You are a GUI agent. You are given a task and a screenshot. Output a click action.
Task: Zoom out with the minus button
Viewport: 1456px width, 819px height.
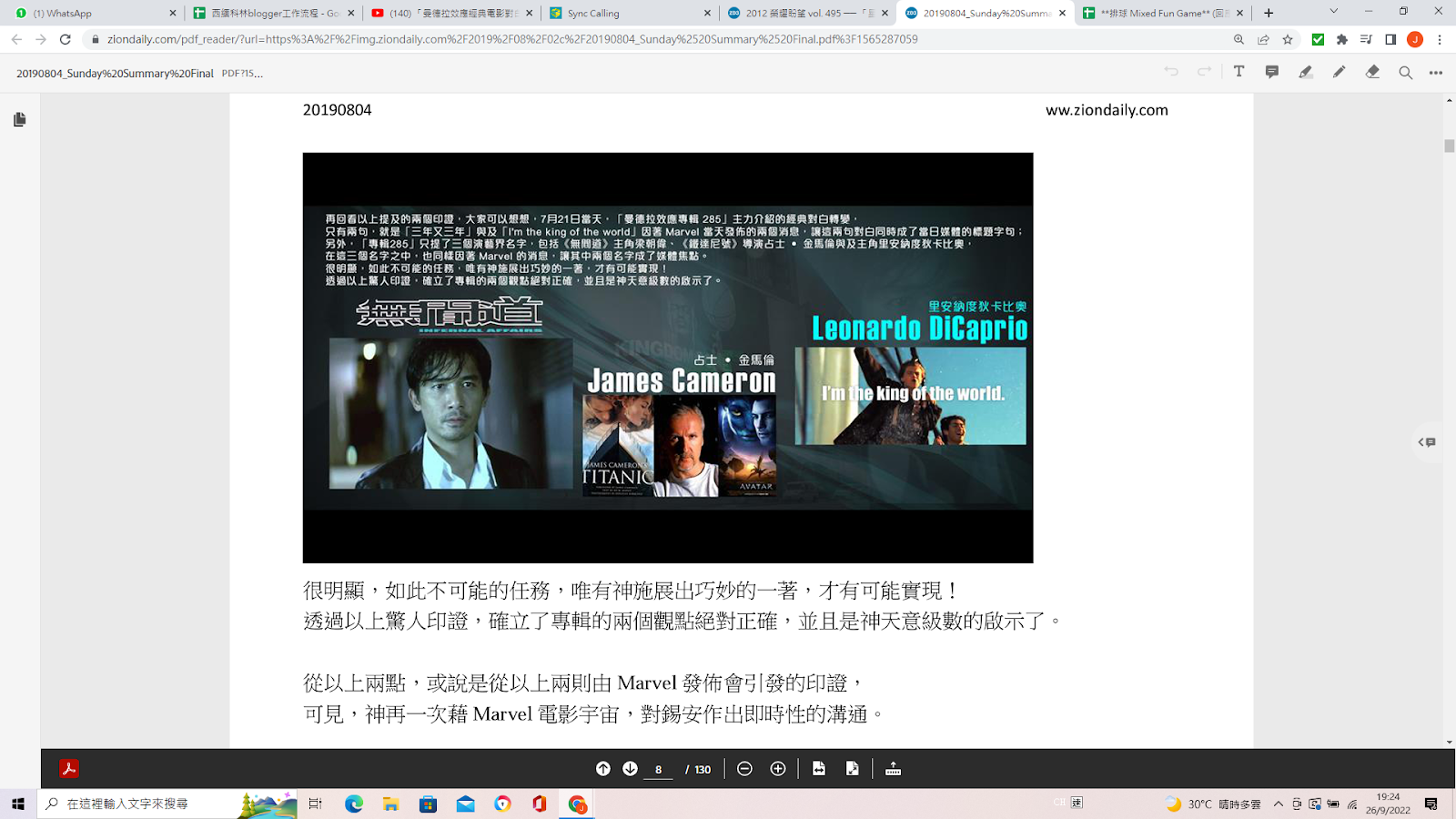(x=744, y=769)
